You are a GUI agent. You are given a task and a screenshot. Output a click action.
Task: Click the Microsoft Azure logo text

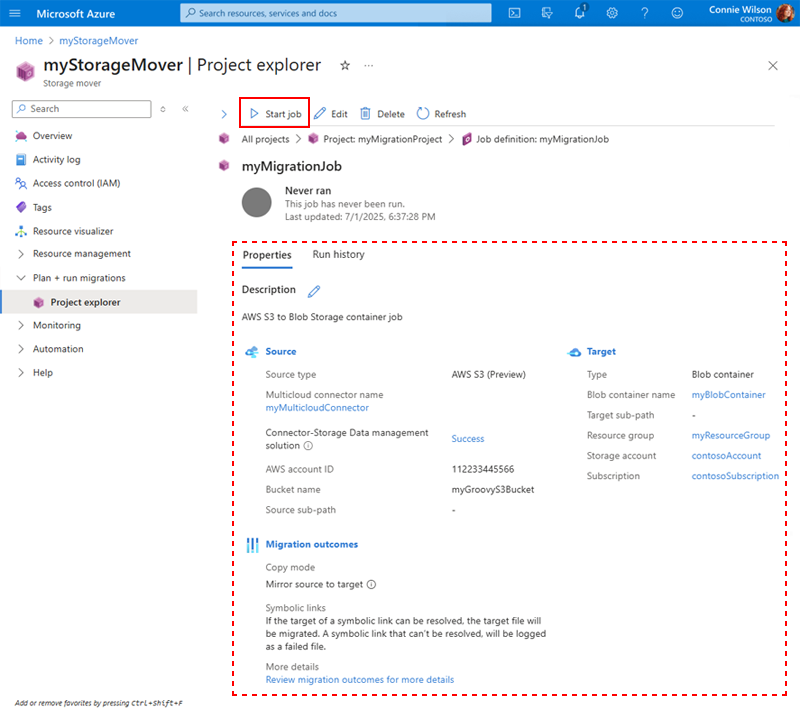click(76, 14)
